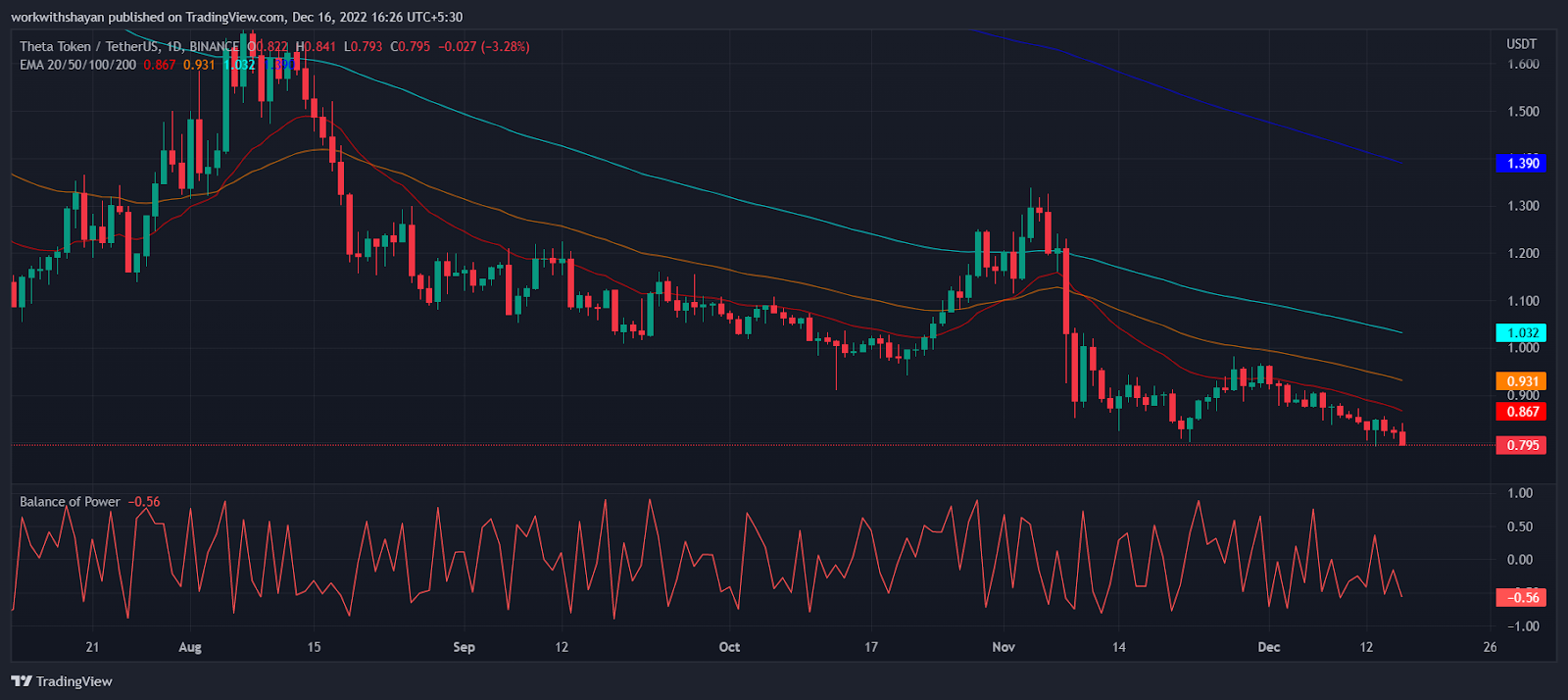The image size is (1568, 700).
Task: Click the red 0.867 price scale label
Action: pyautogui.click(x=1522, y=412)
